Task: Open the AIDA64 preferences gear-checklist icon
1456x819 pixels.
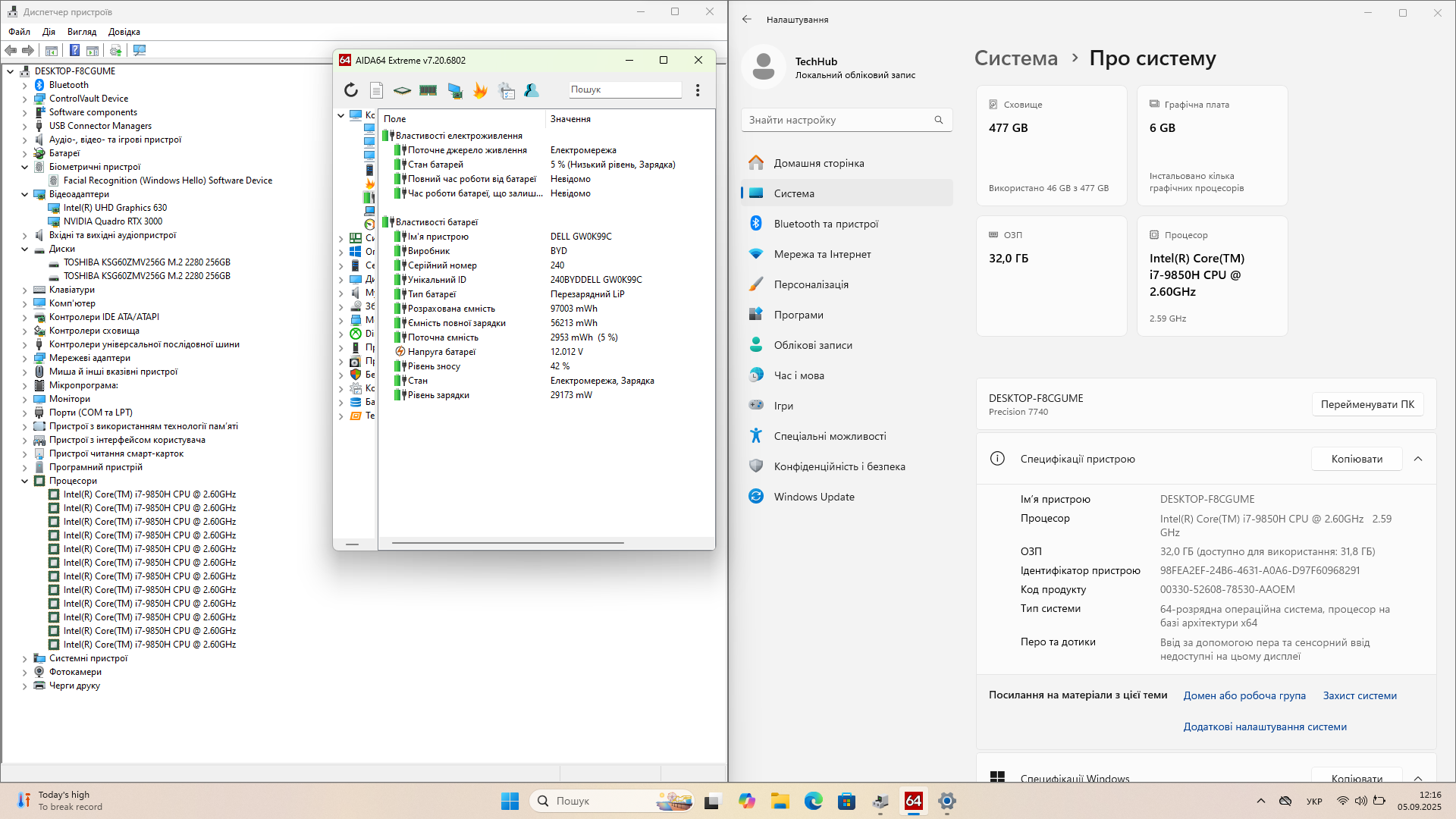Action: pyautogui.click(x=506, y=90)
